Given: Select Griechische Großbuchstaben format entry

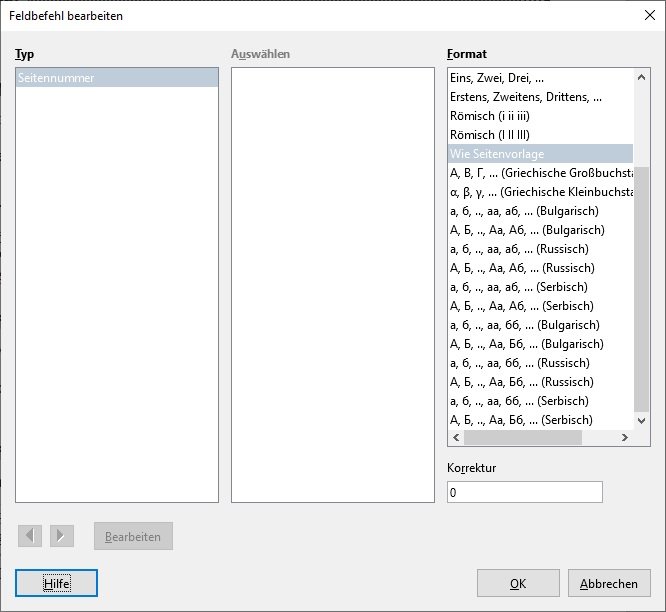Looking at the screenshot, I should [x=540, y=173].
